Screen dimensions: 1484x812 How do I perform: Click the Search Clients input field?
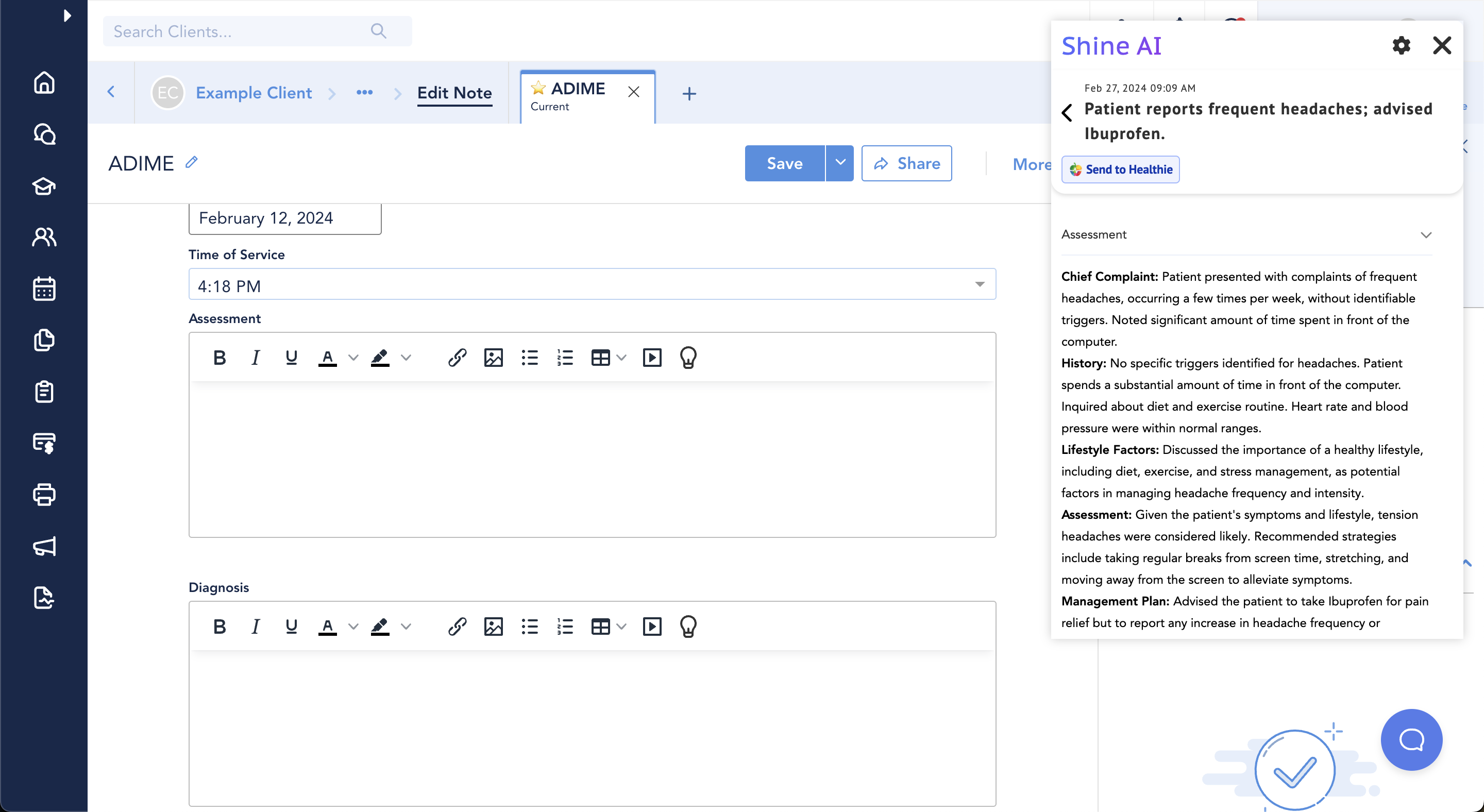tap(242, 31)
